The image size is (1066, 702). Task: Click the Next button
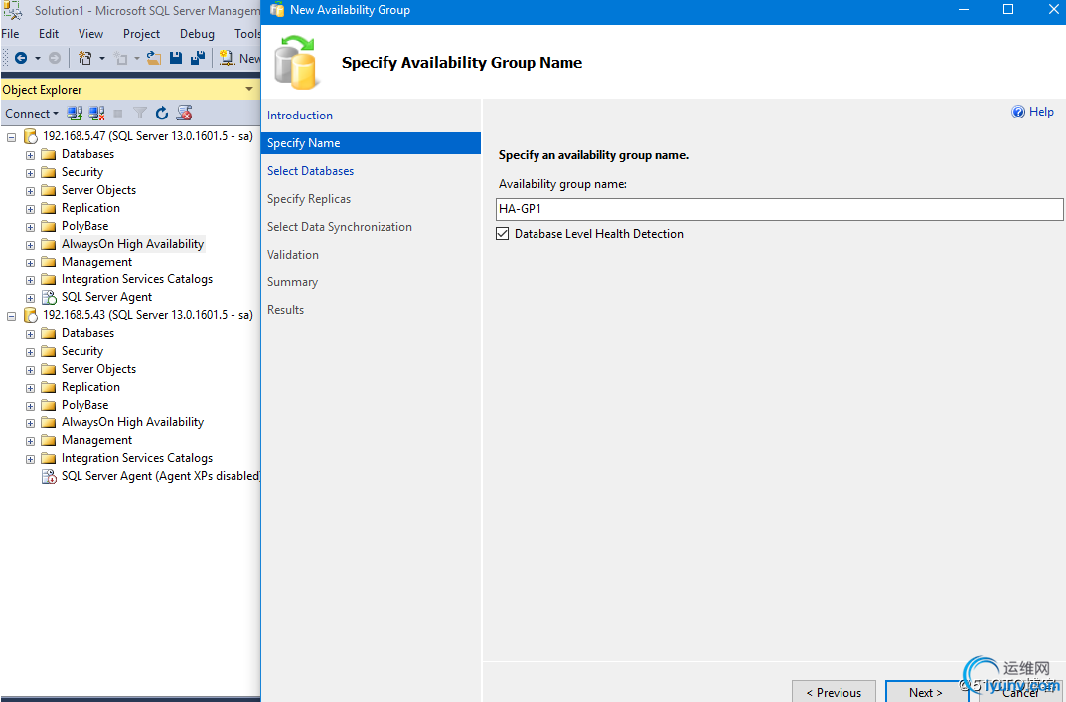tap(925, 692)
